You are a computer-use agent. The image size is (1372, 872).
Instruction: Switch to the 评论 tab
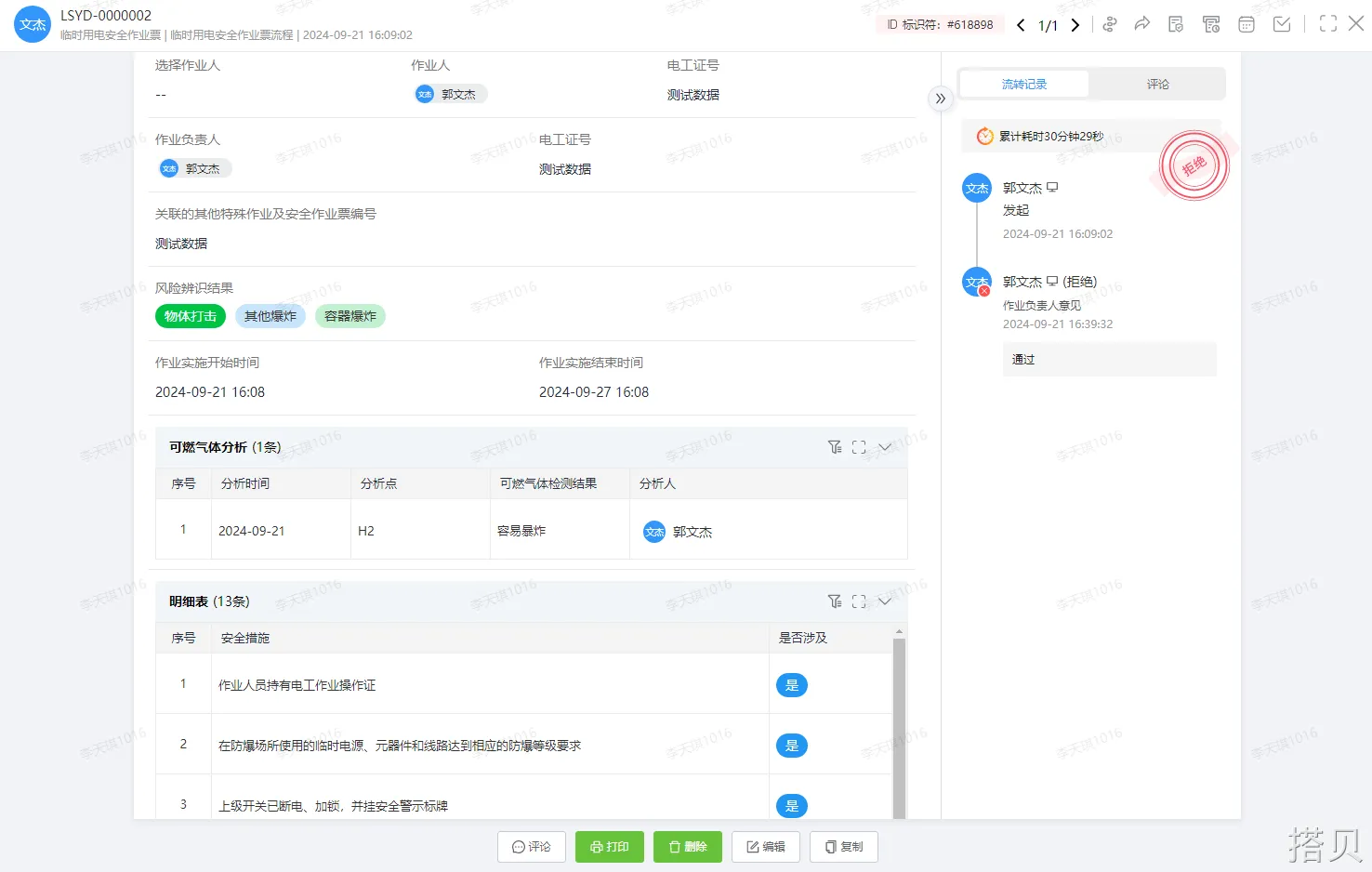1157,84
